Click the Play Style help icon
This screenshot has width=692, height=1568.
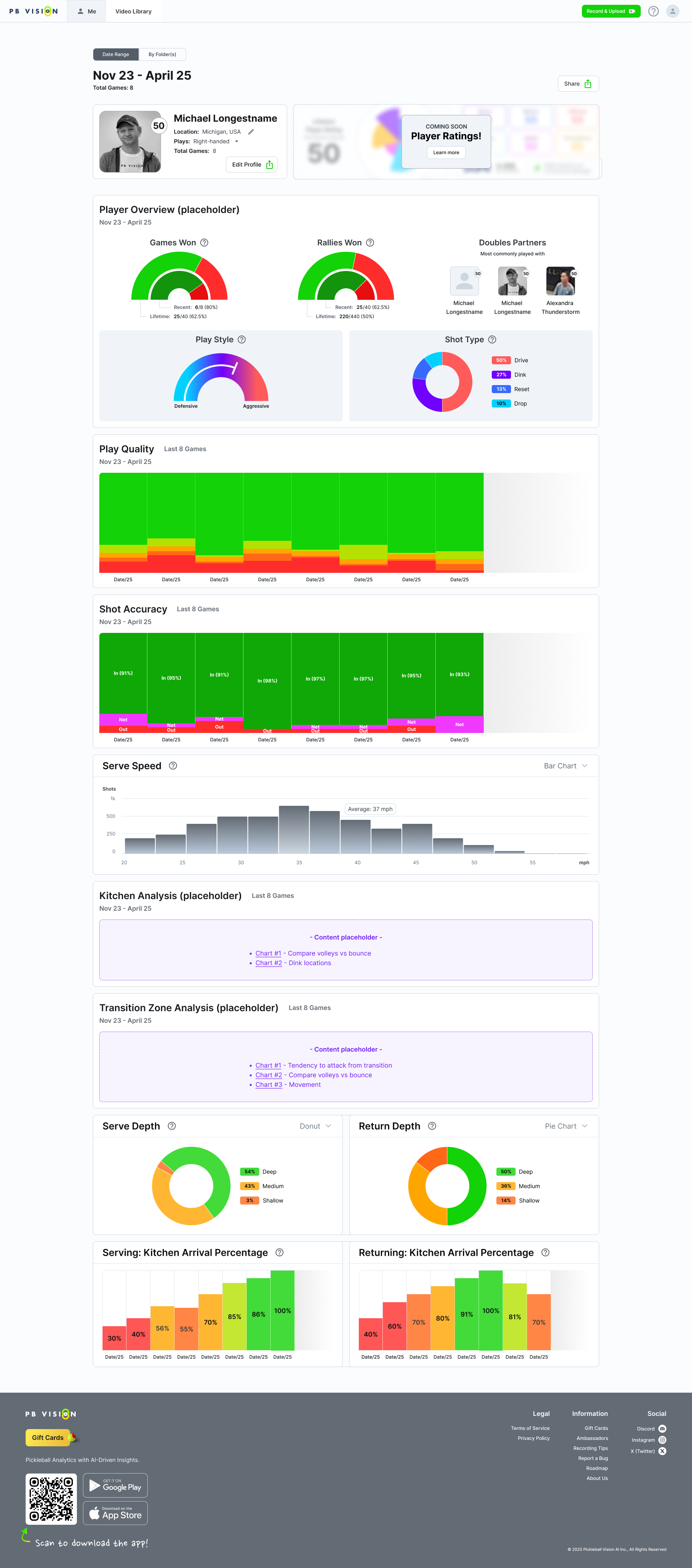click(x=242, y=339)
